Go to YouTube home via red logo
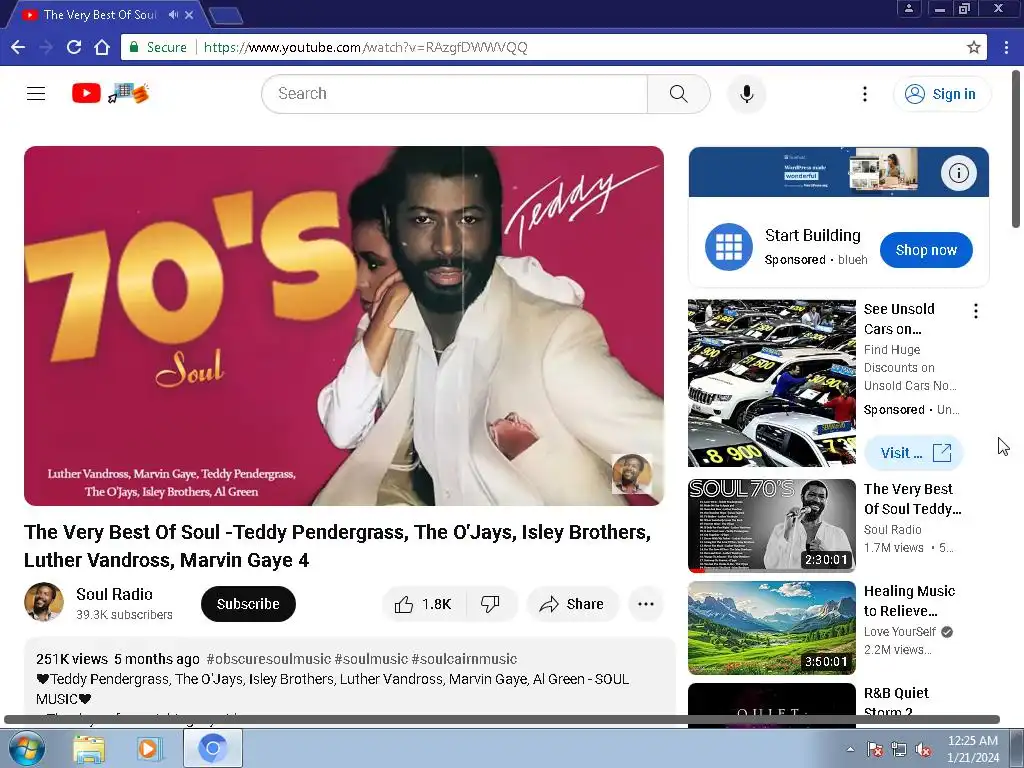This screenshot has width=1024, height=768. 86,93
